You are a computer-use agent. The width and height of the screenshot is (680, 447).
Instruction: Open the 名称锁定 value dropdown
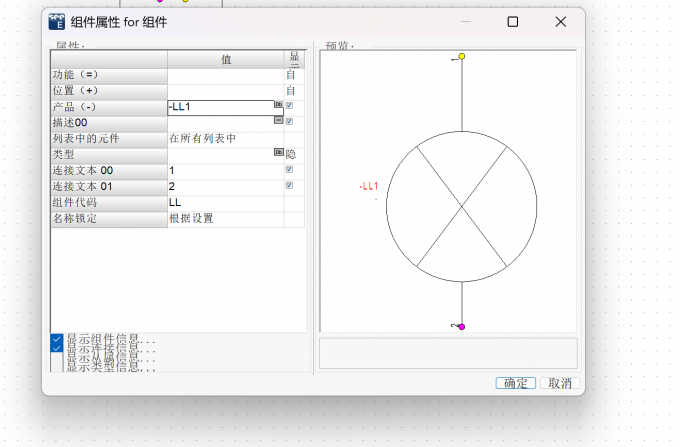pos(226,219)
